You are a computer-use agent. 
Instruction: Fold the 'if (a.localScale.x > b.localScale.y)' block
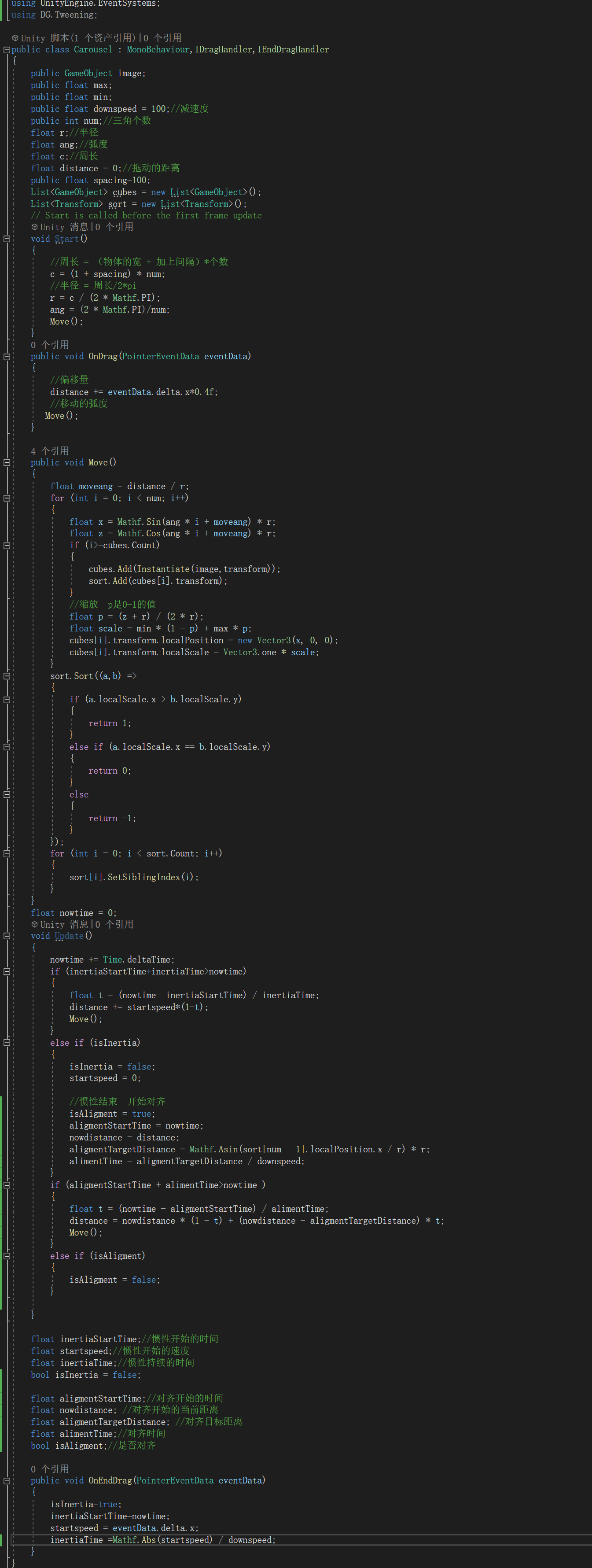click(7, 699)
